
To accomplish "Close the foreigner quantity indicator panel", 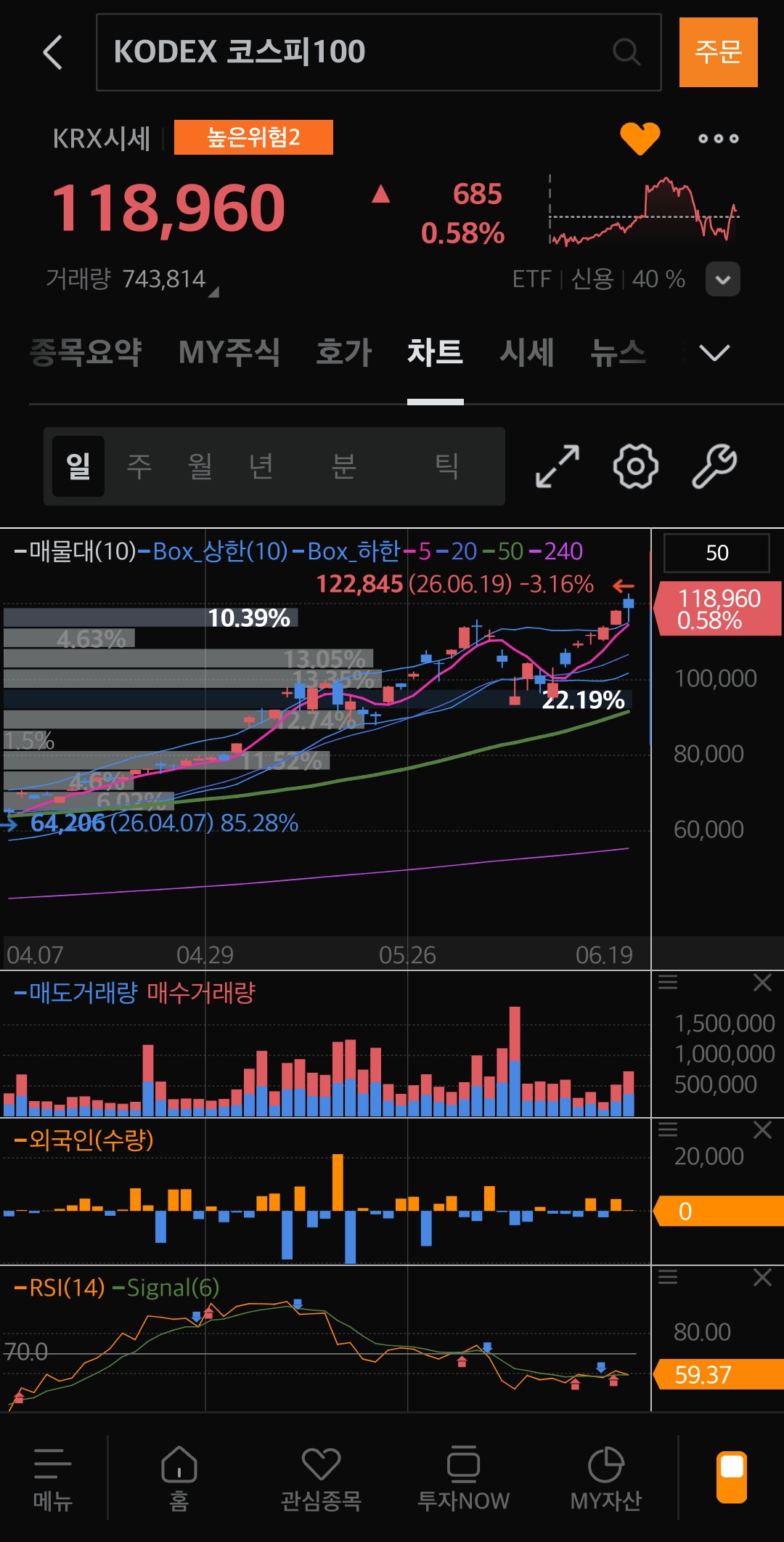I will 762,1130.
